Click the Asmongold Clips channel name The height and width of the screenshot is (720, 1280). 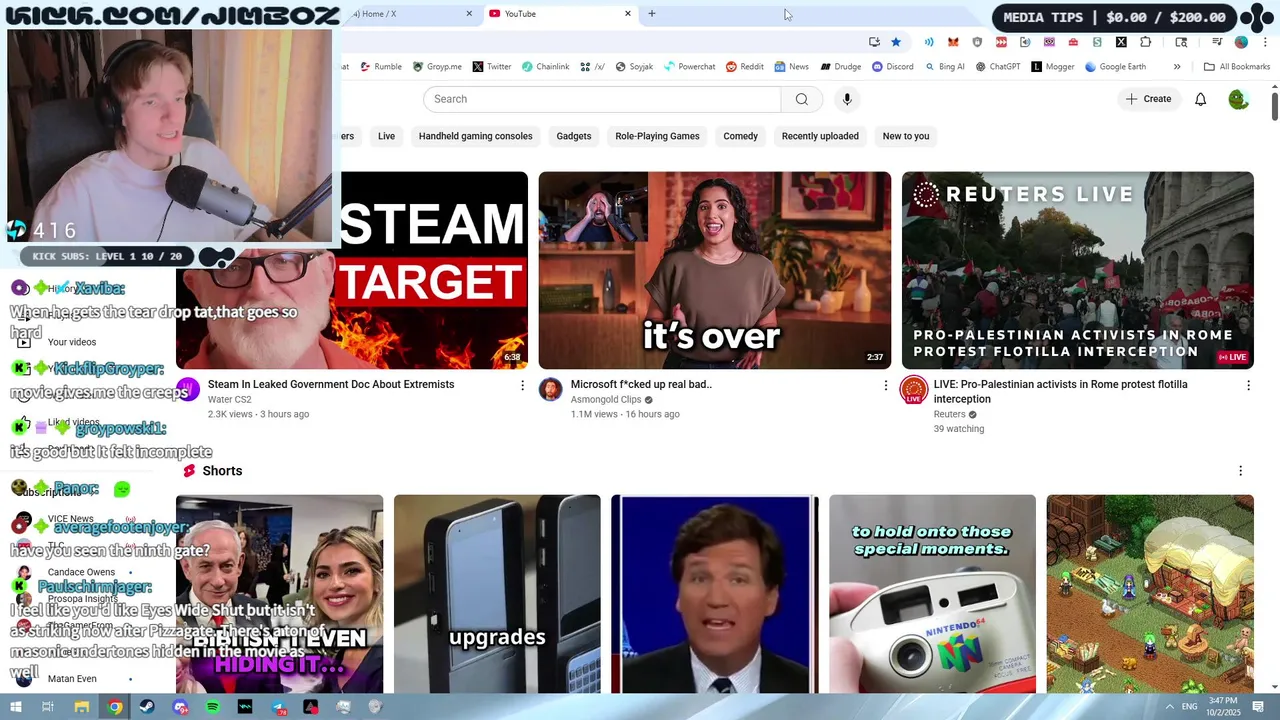click(x=606, y=400)
